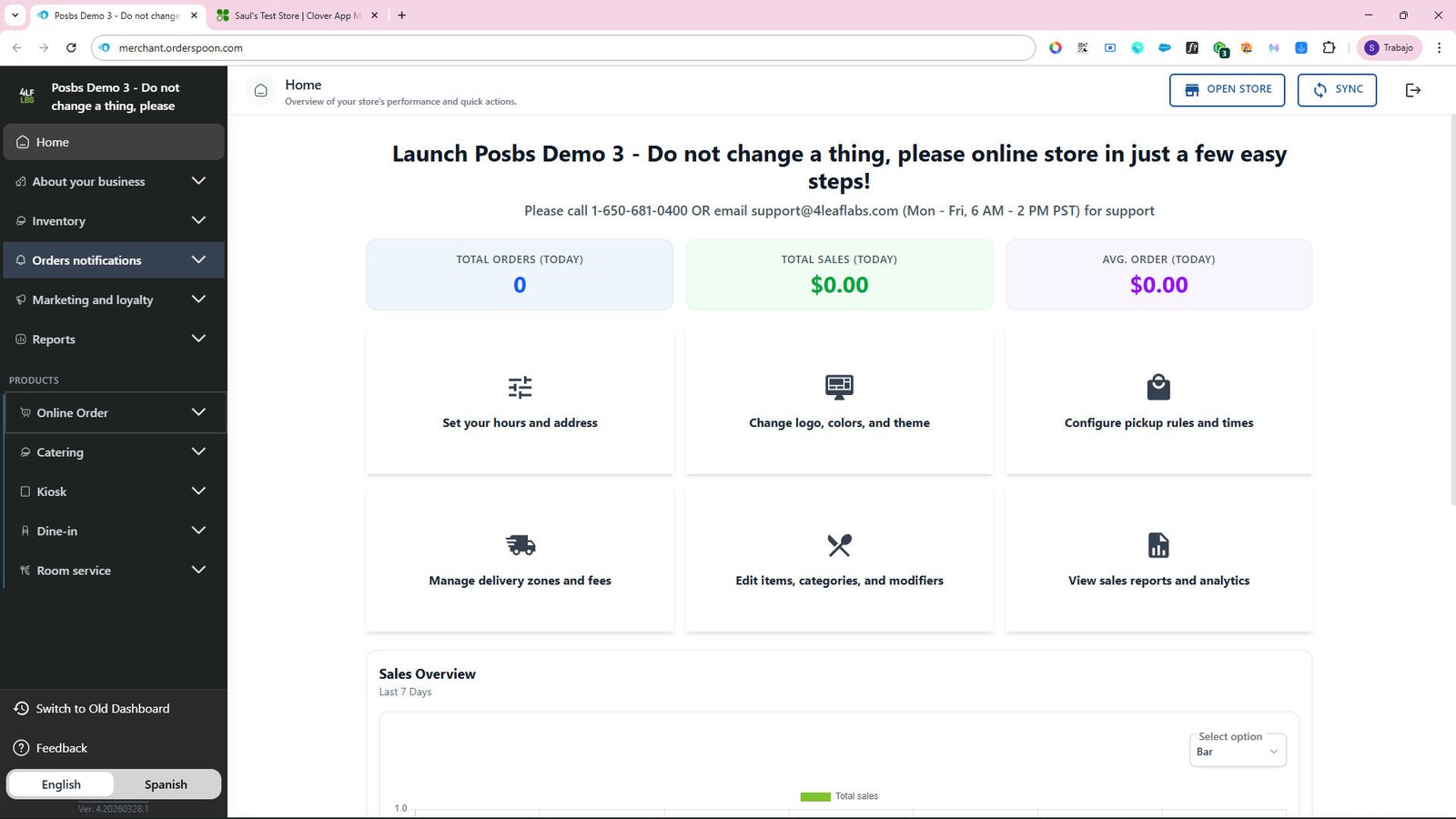
Task: Open the Feedback link
Action: pyautogui.click(x=62, y=748)
